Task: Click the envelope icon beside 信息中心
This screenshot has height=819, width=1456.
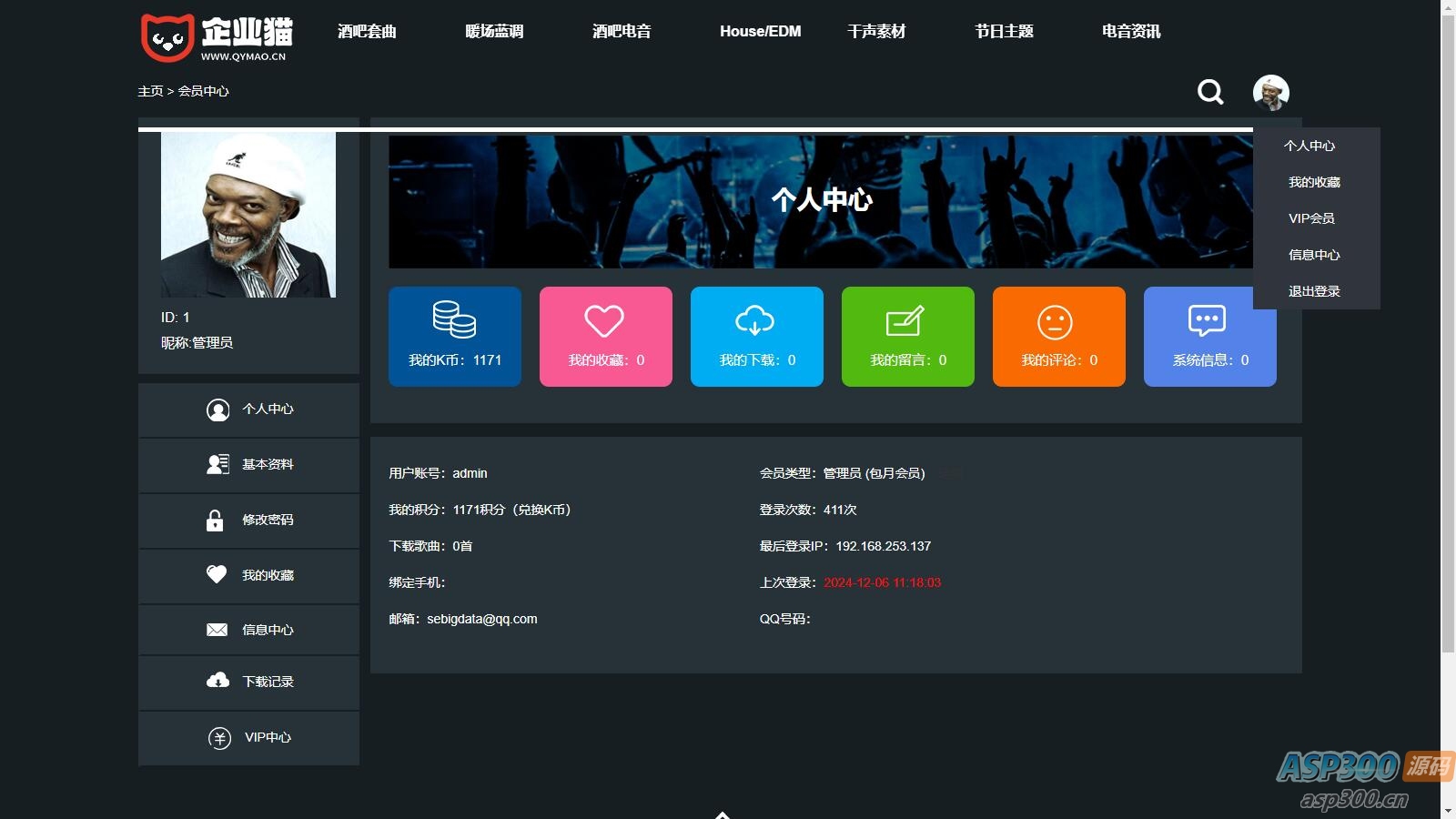Action: (217, 629)
